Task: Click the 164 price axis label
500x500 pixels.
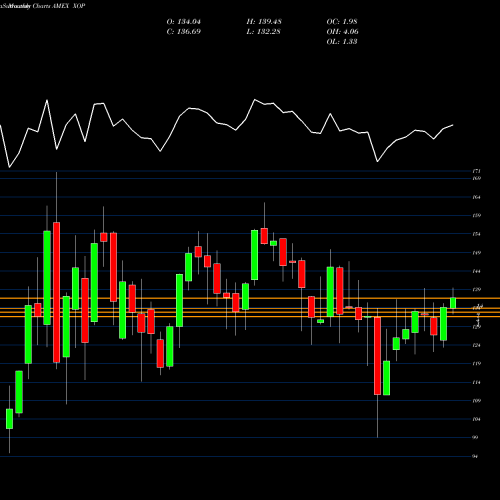Action: pos(477,197)
